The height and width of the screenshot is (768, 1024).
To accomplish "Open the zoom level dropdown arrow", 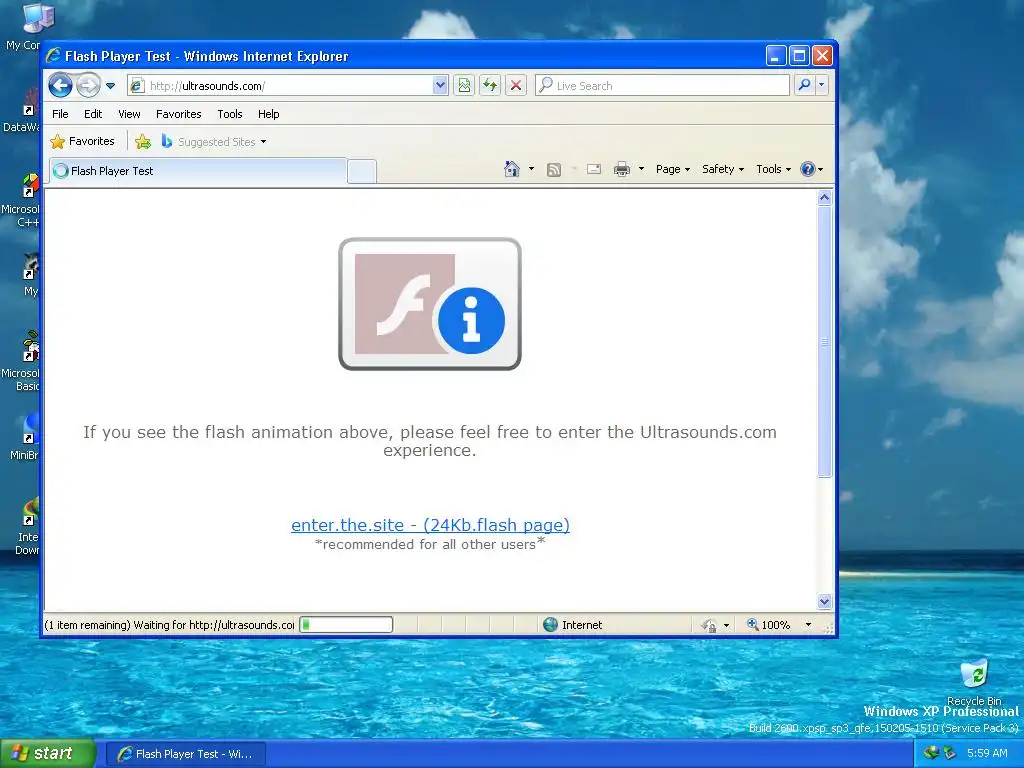I will pyautogui.click(x=808, y=625).
